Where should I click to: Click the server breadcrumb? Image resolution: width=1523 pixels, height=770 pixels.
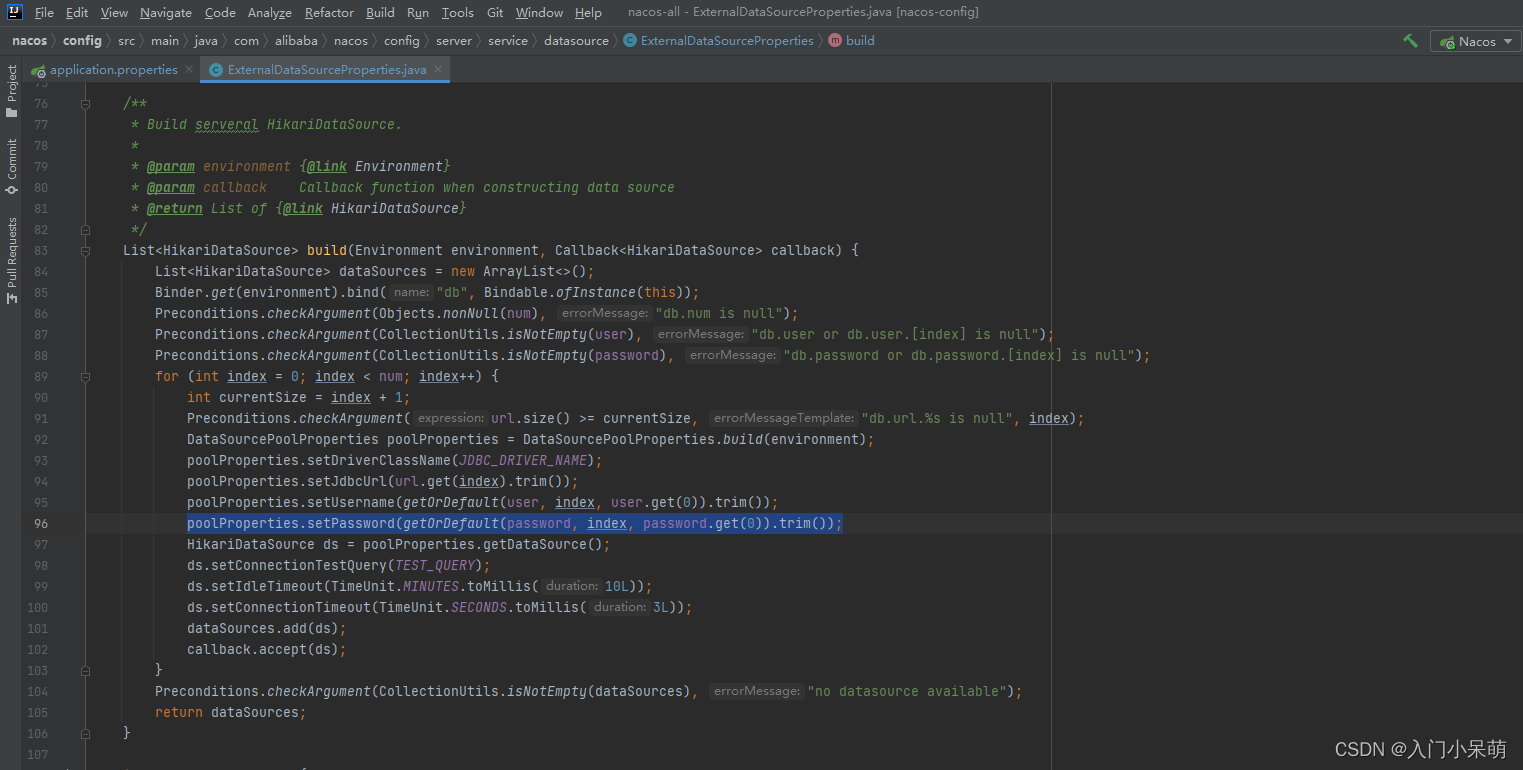454,41
